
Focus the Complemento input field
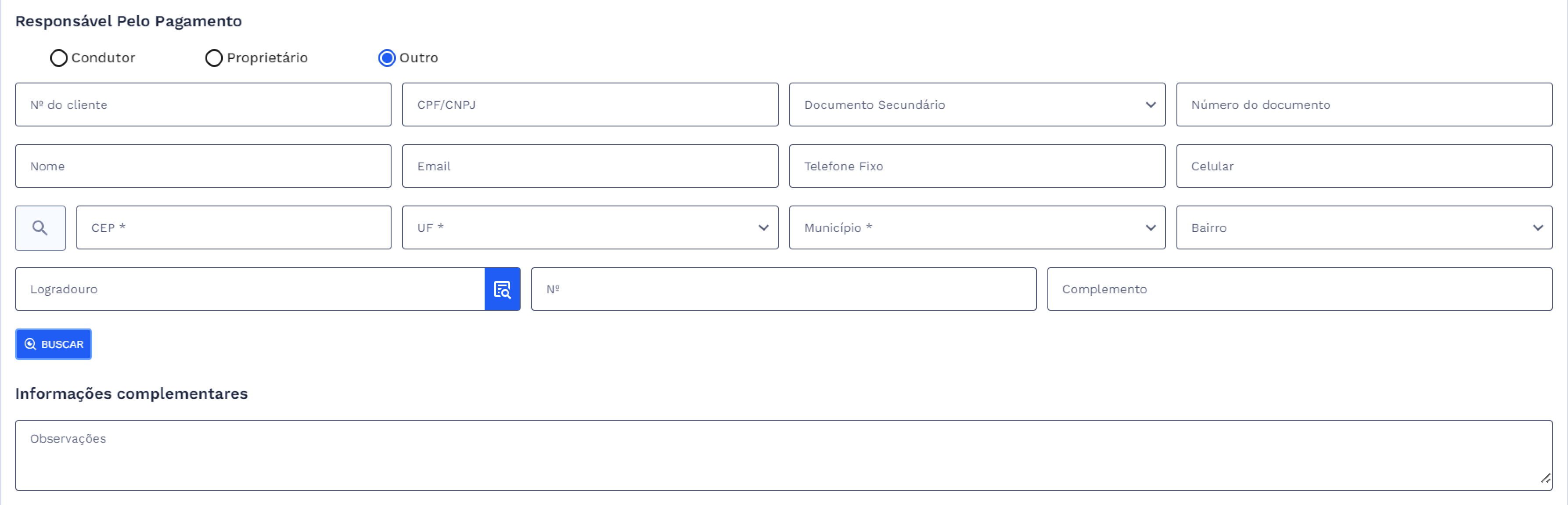click(x=1299, y=289)
